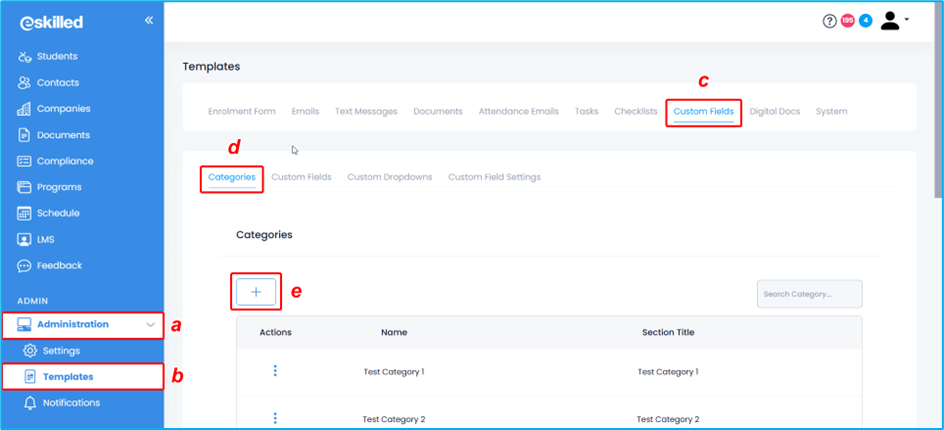Collapse the sidebar with double-chevron icon
944x430 pixels.
[149, 21]
